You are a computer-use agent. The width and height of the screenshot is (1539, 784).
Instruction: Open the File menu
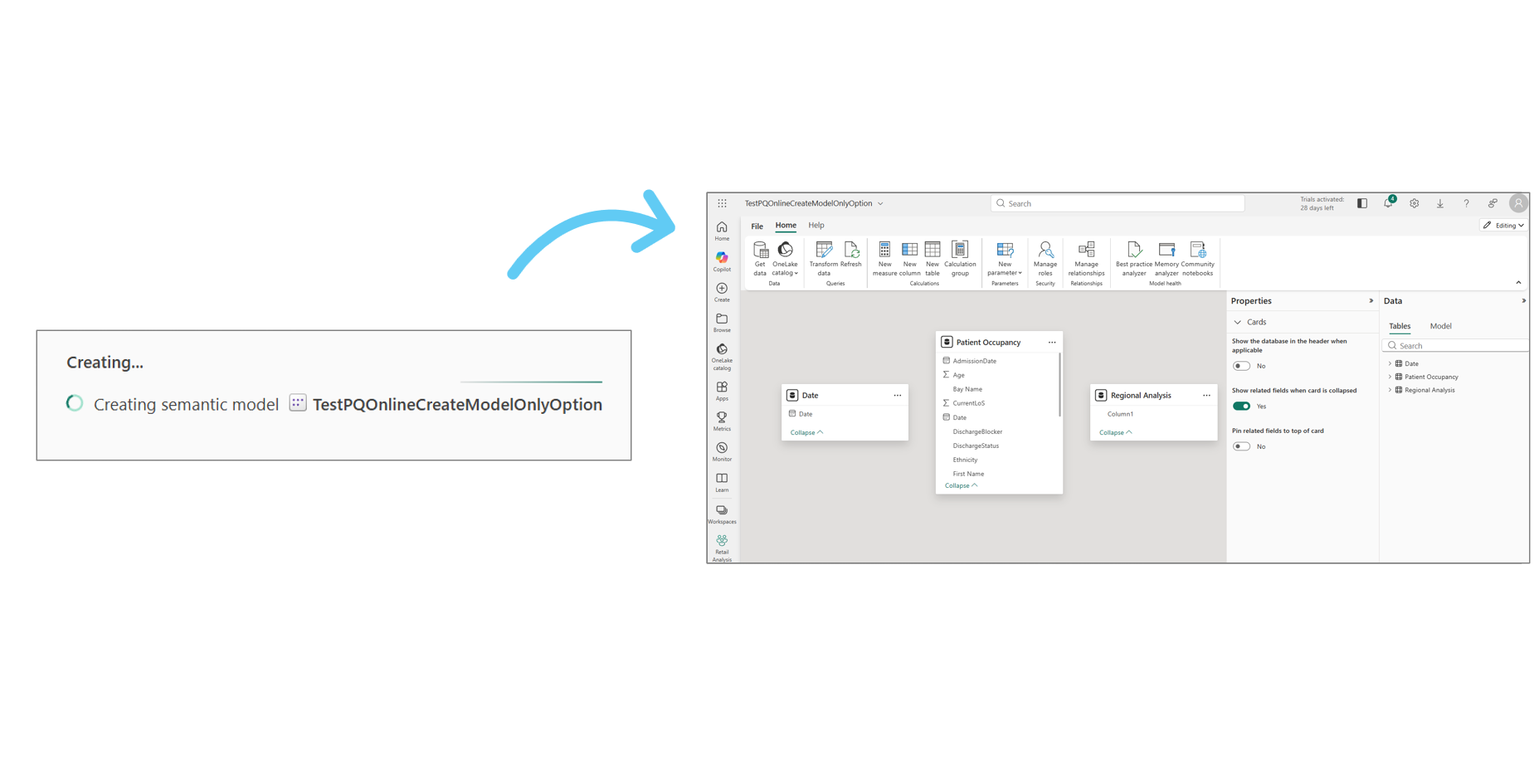757,226
